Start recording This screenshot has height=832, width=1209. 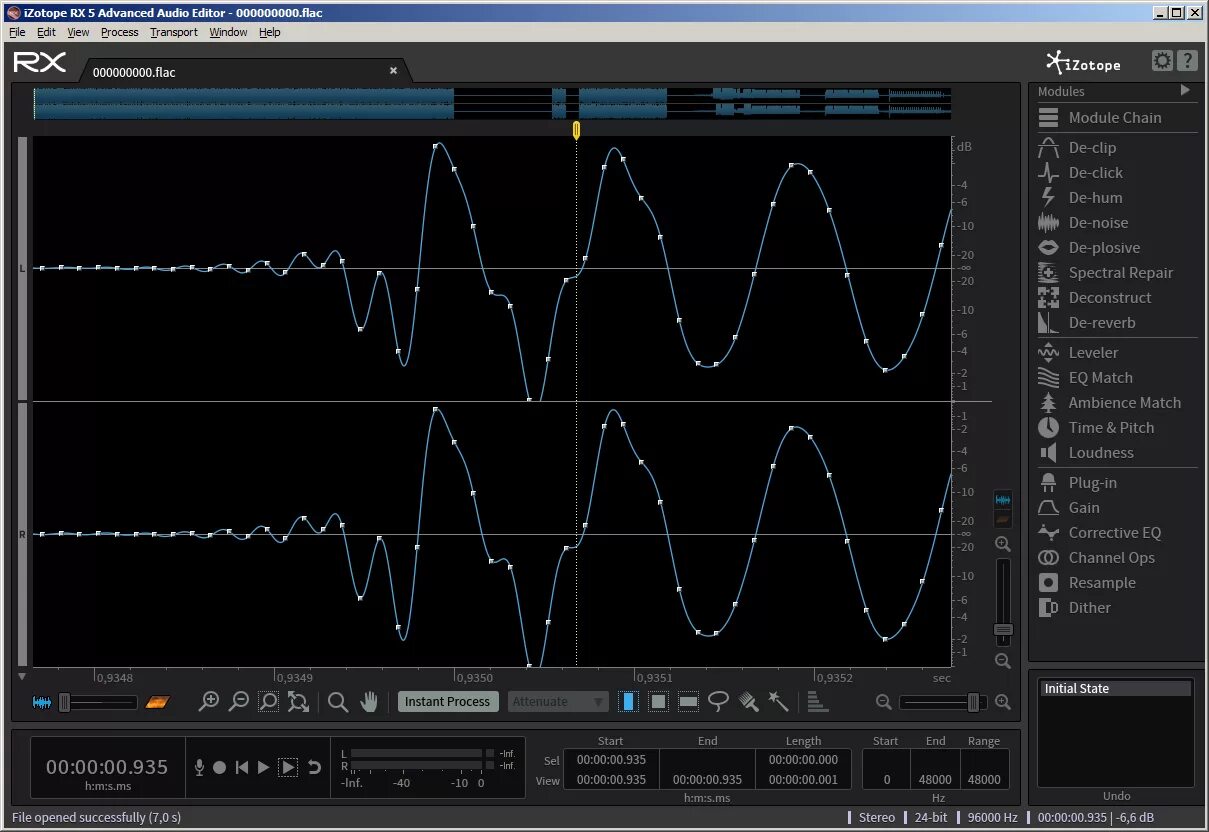tap(219, 767)
